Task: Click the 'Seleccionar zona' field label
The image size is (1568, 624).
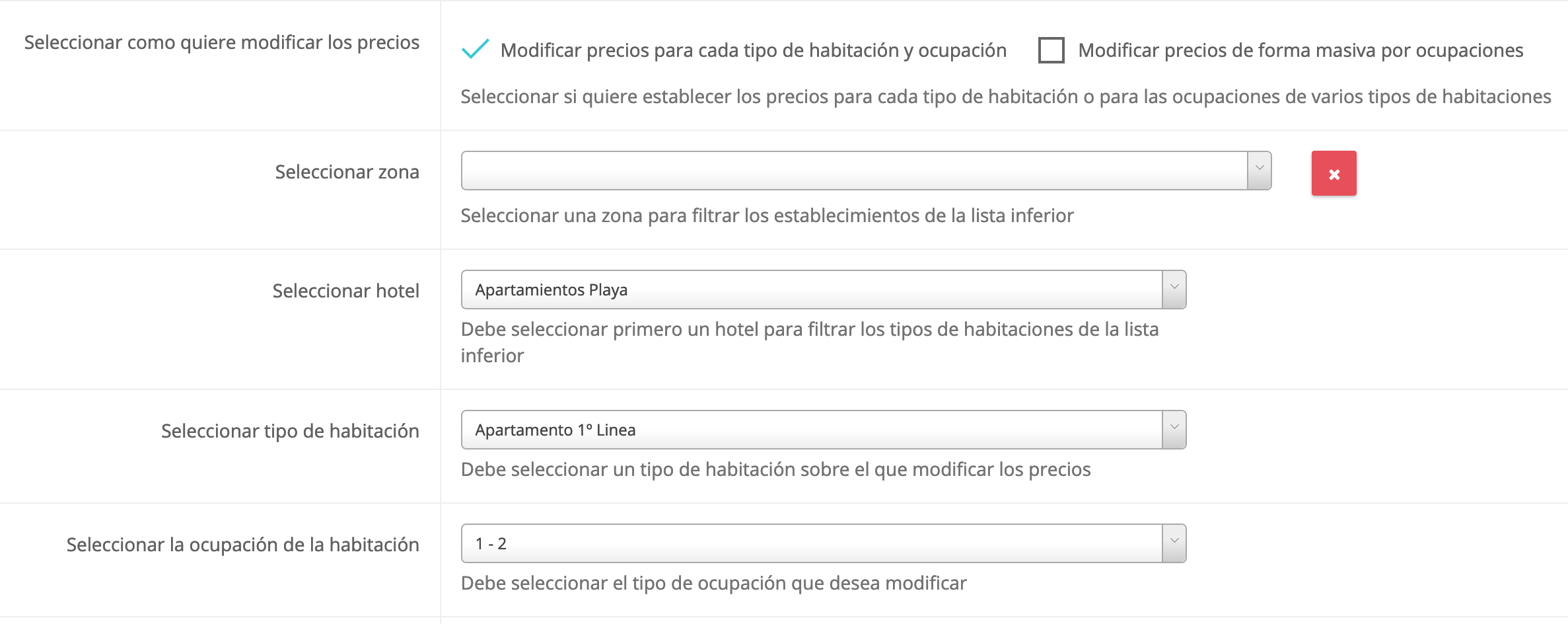Action: tap(347, 172)
